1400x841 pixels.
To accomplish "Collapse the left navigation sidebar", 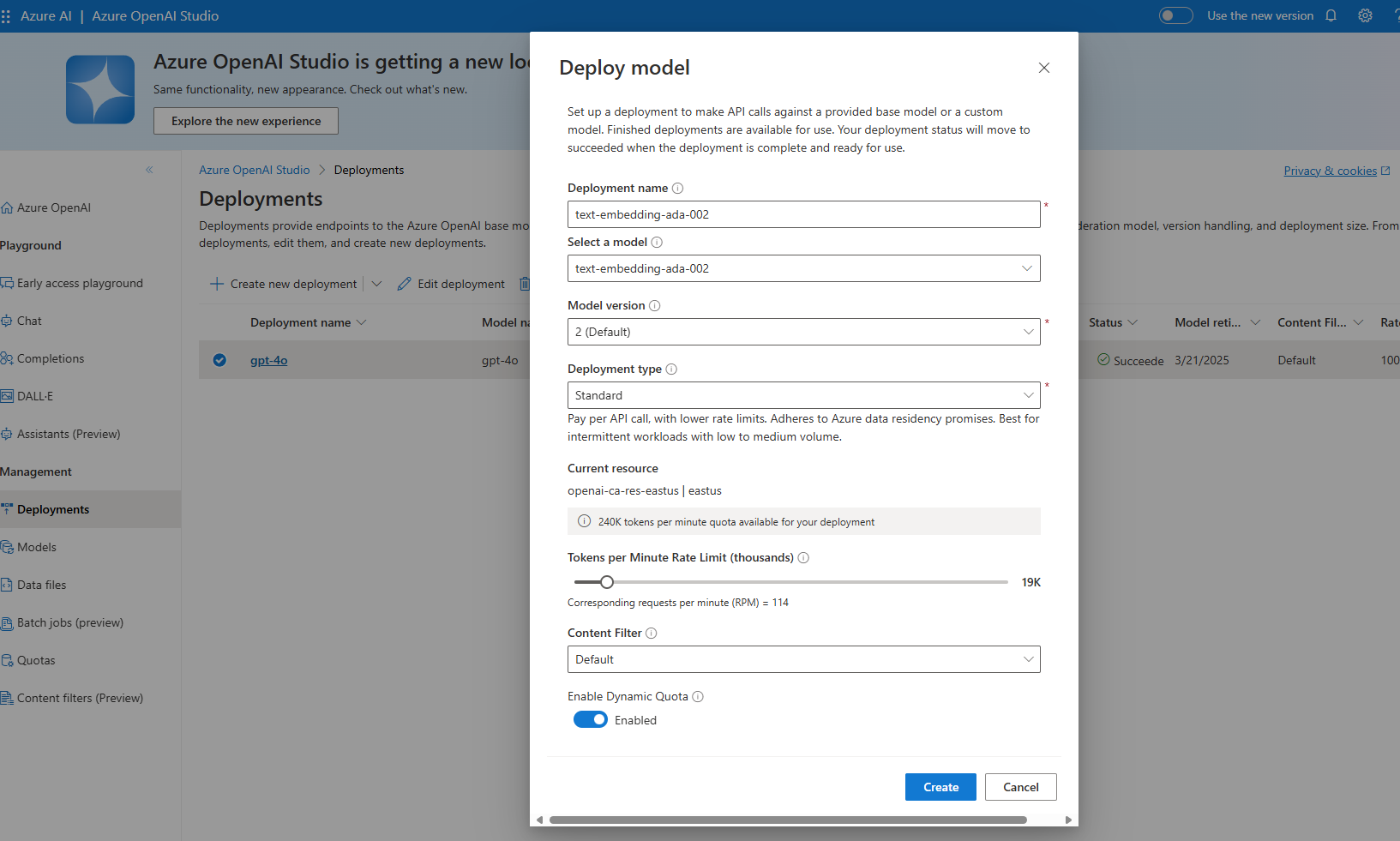I will pyautogui.click(x=149, y=170).
